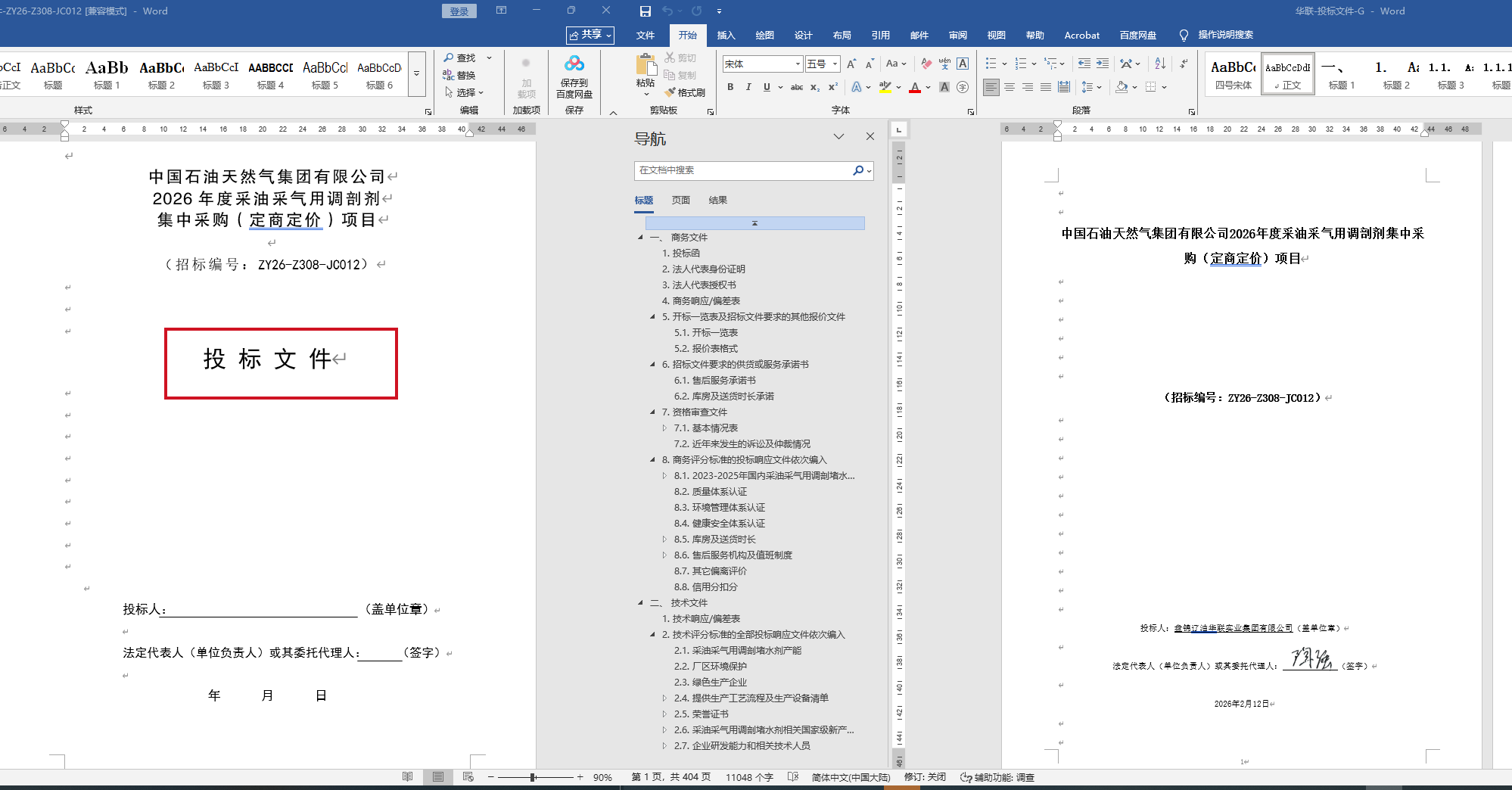Apply italic with the I icon
Screen dimensions: 1512x790
click(x=748, y=87)
